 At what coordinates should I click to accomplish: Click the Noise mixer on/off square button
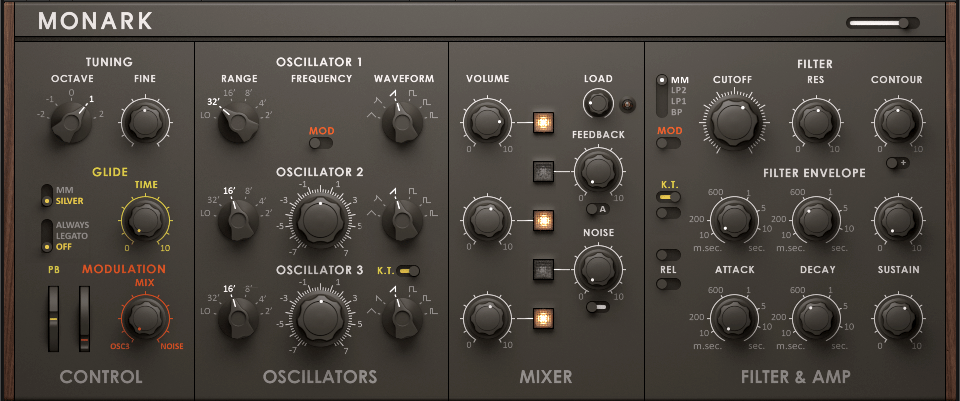coord(543,269)
